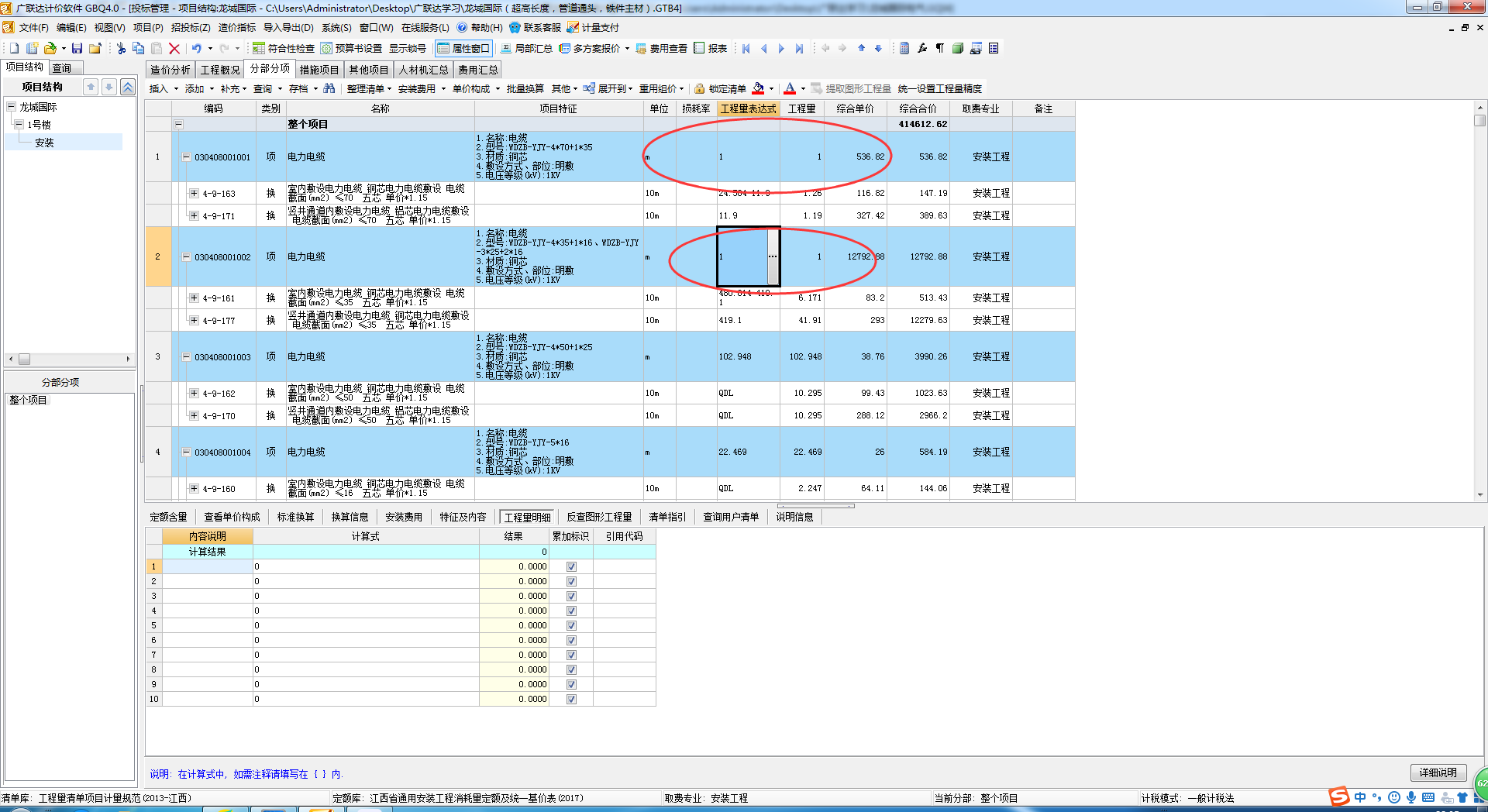This screenshot has width=1488, height=812.
Task: Click the fill color paint bucket swatch
Action: [758, 88]
